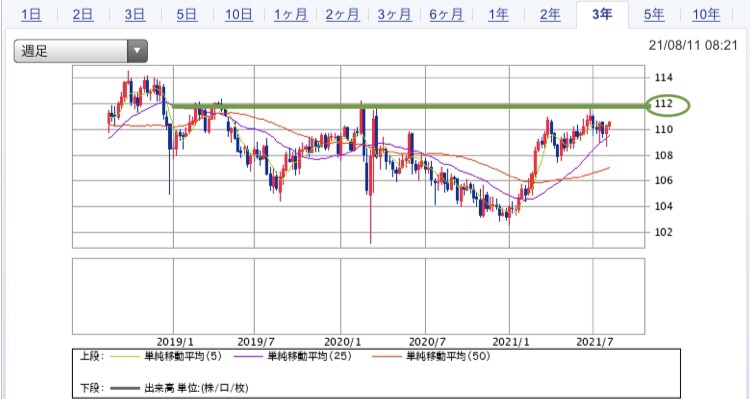Click the 114 price axis label
This screenshot has width=750, height=399.
pyautogui.click(x=663, y=78)
